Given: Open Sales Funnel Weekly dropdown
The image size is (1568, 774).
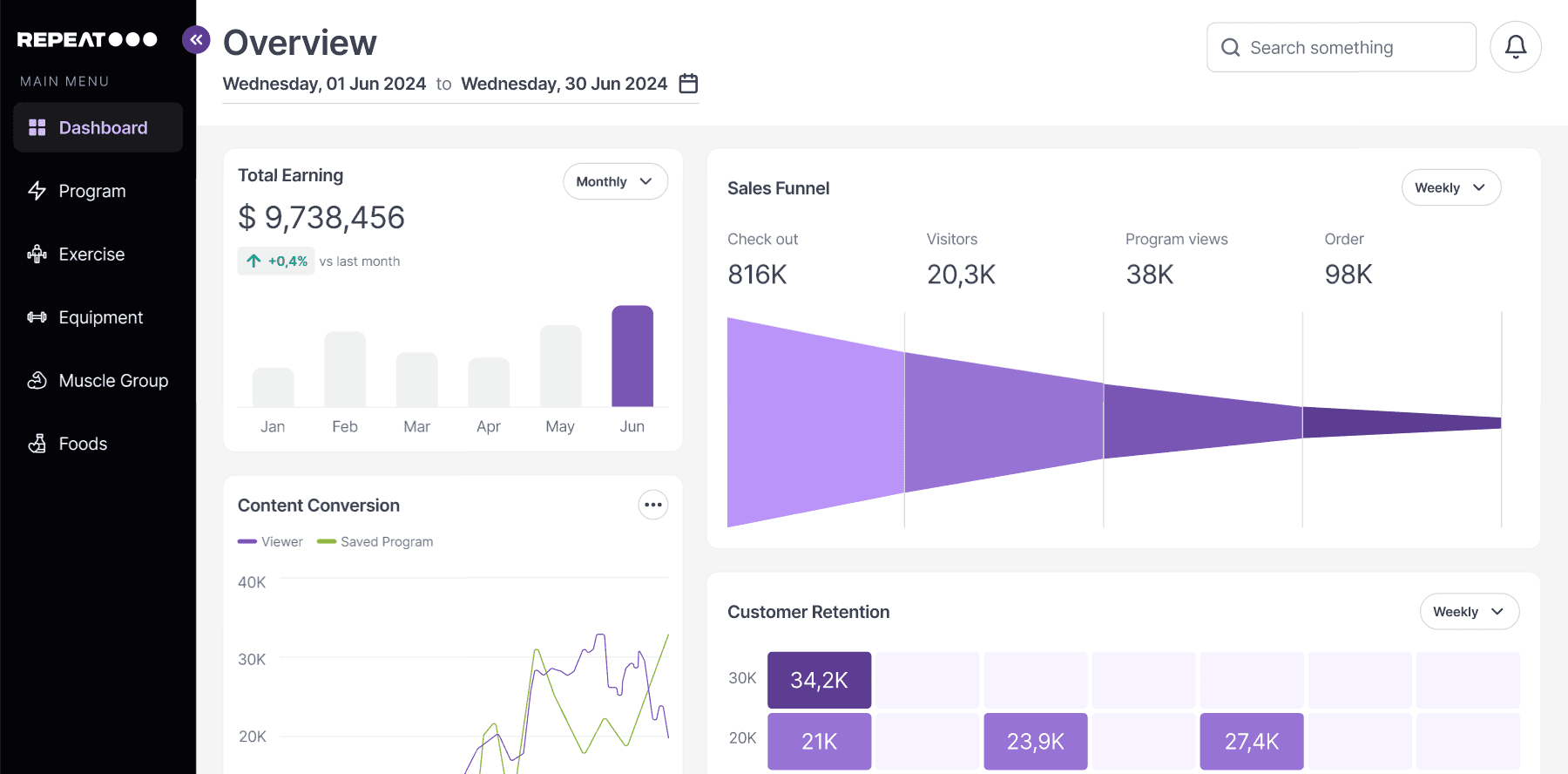Looking at the screenshot, I should (x=1451, y=187).
